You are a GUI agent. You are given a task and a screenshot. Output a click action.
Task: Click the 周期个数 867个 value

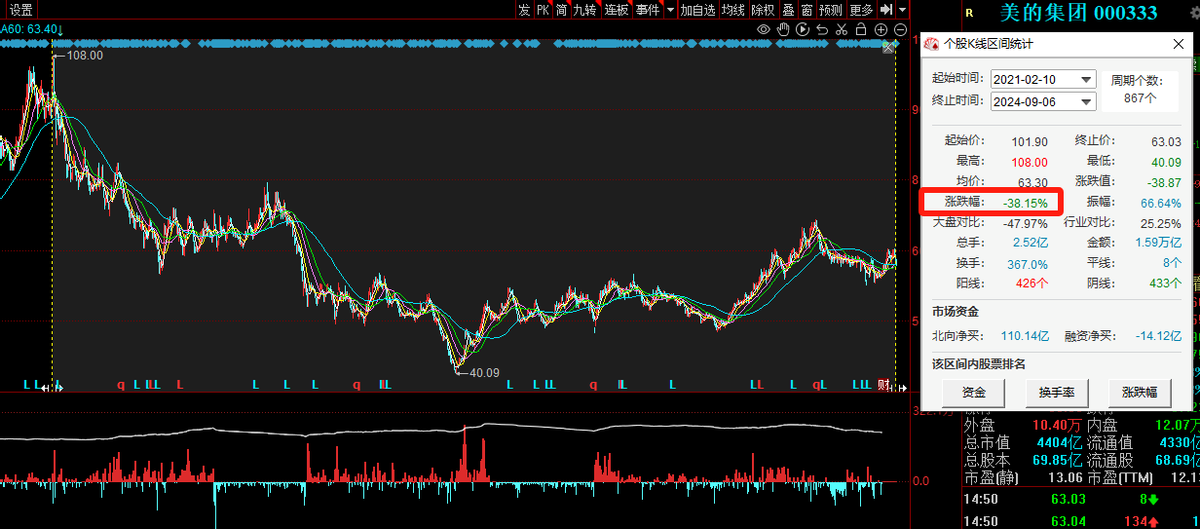point(1140,98)
